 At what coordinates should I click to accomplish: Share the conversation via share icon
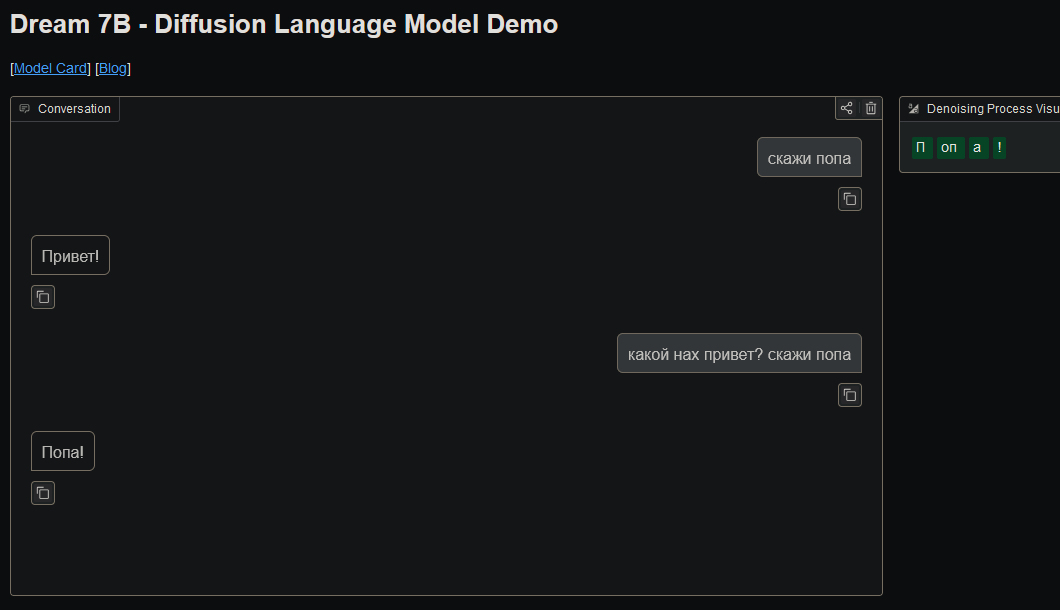846,108
